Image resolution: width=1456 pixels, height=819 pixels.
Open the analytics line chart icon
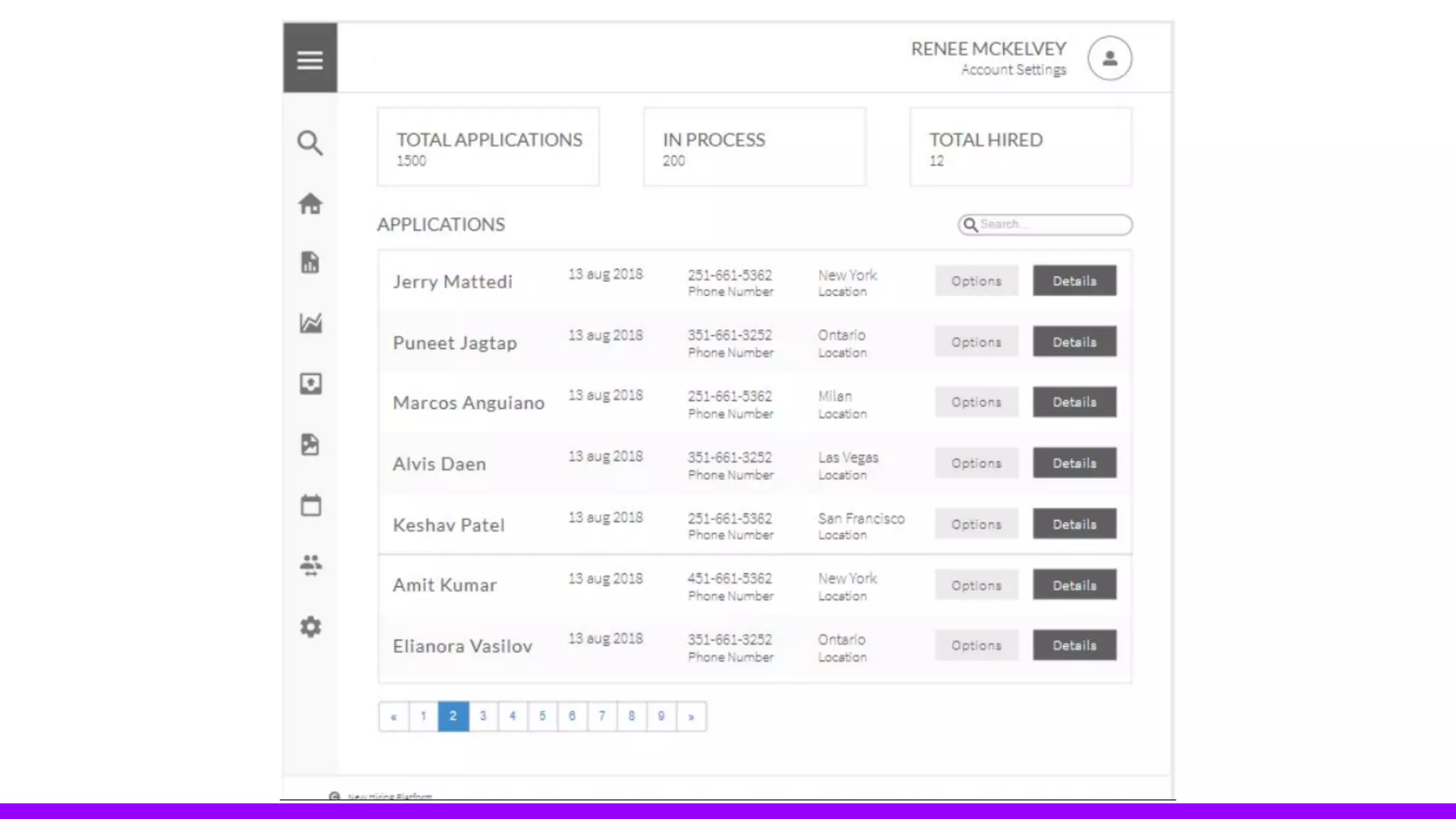310,323
